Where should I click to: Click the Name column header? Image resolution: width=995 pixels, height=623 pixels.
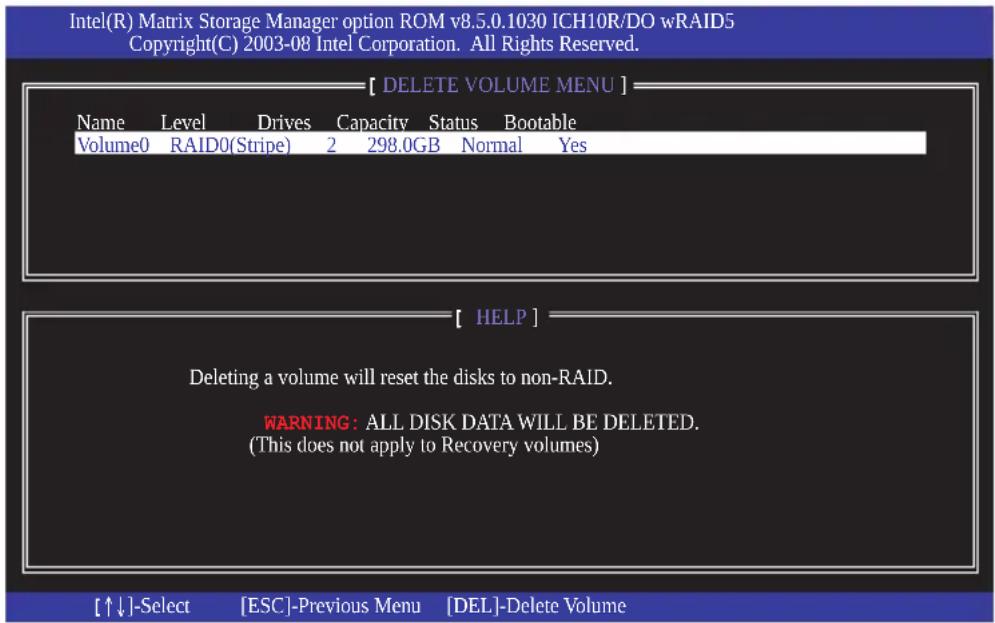click(x=100, y=122)
